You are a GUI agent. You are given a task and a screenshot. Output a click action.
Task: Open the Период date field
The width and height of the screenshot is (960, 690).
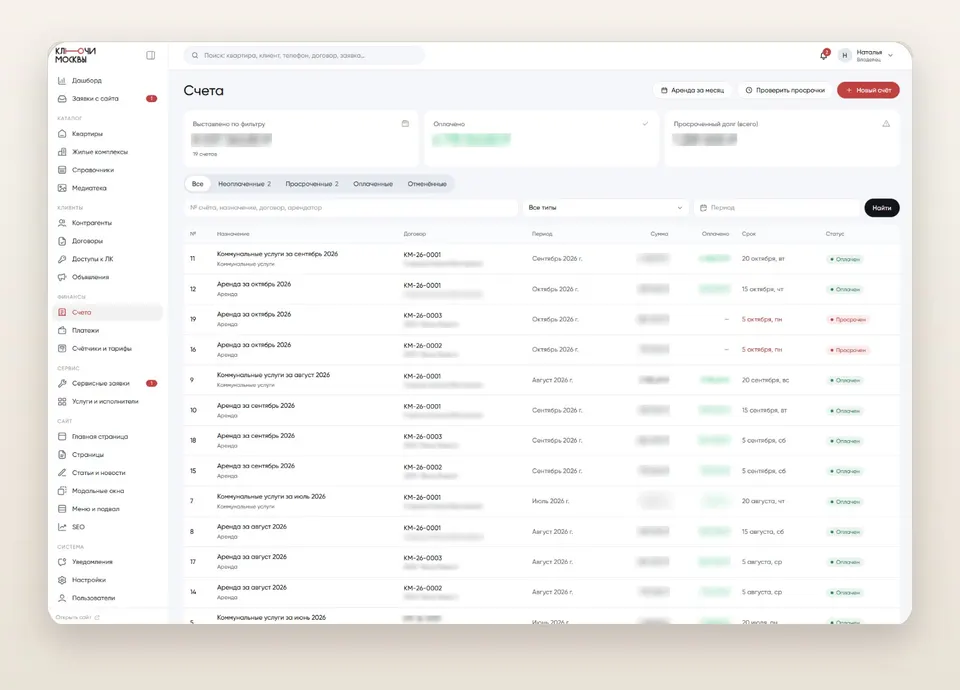(777, 208)
